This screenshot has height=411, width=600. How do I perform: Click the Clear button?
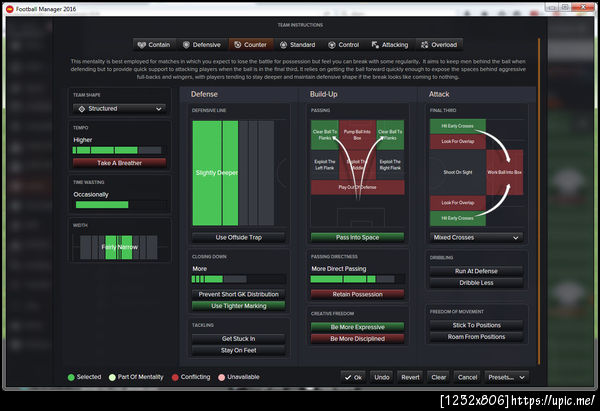pos(439,377)
